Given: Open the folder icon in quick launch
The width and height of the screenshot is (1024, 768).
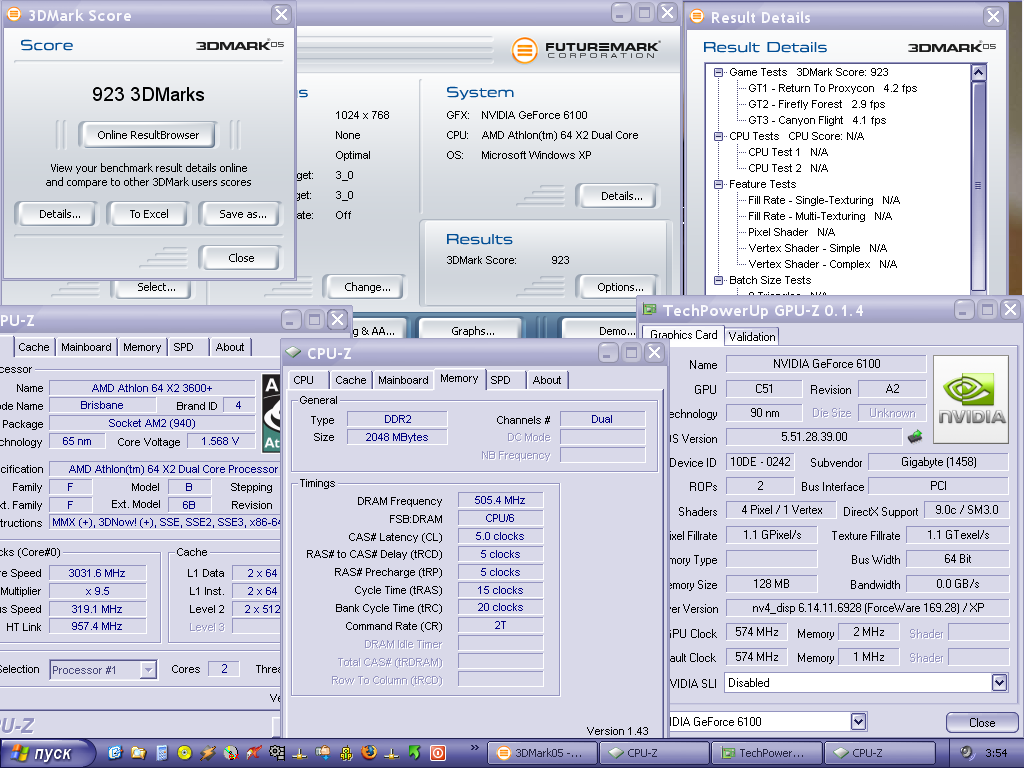Looking at the screenshot, I should coord(138,753).
